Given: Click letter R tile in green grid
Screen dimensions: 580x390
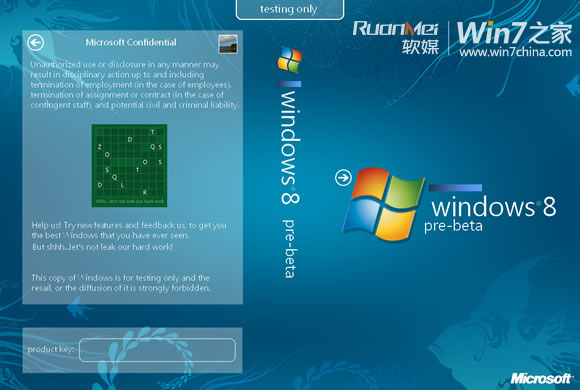Looking at the screenshot, I should [145, 192].
